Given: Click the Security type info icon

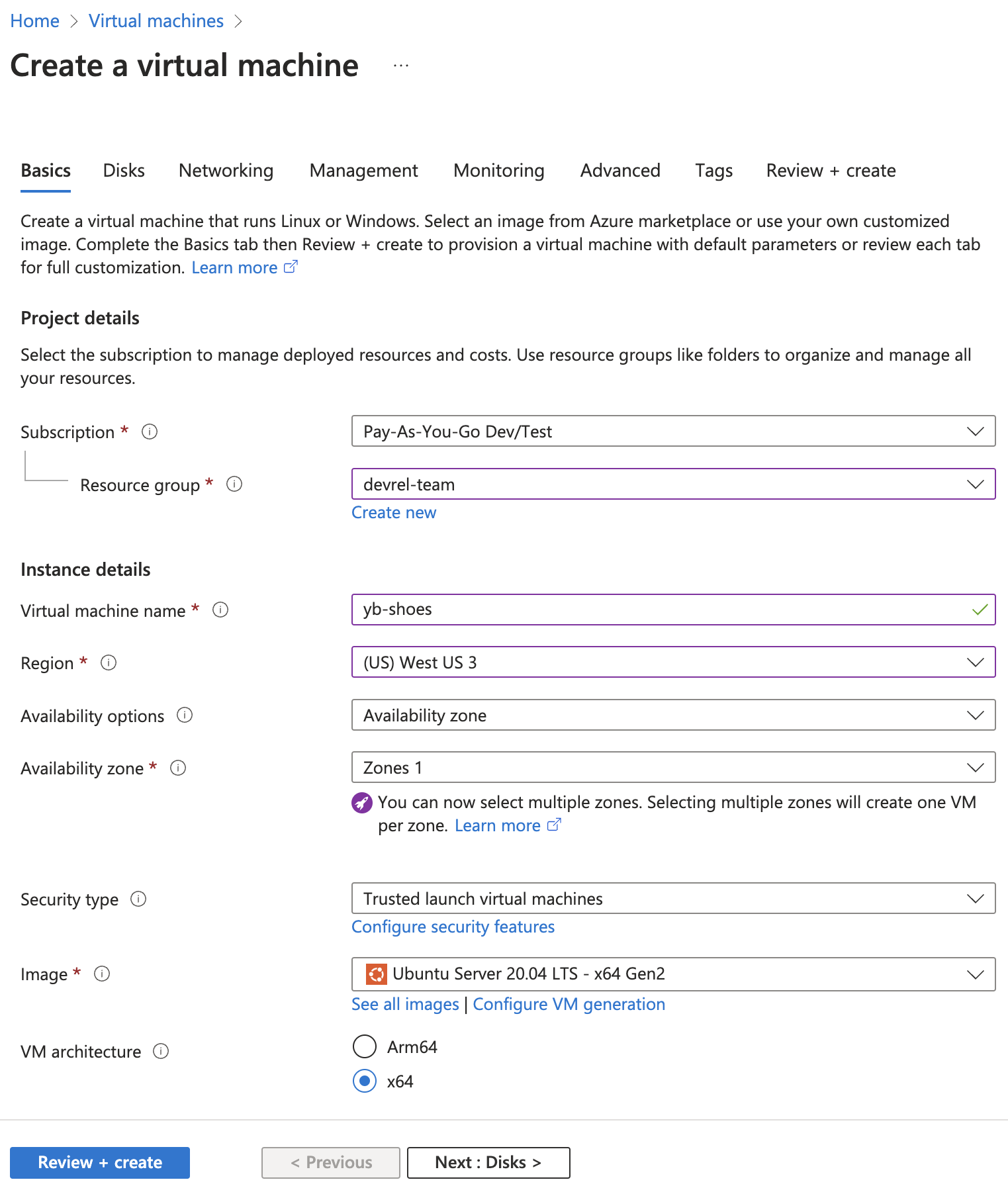Looking at the screenshot, I should pos(138,899).
